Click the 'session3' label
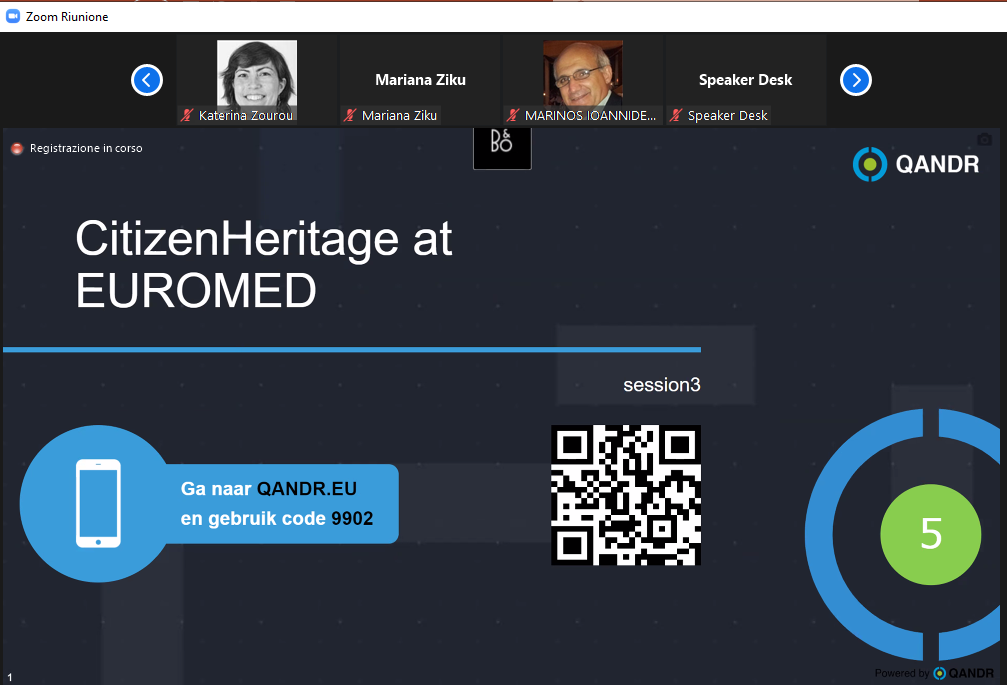This screenshot has height=685, width=1007. (661, 385)
